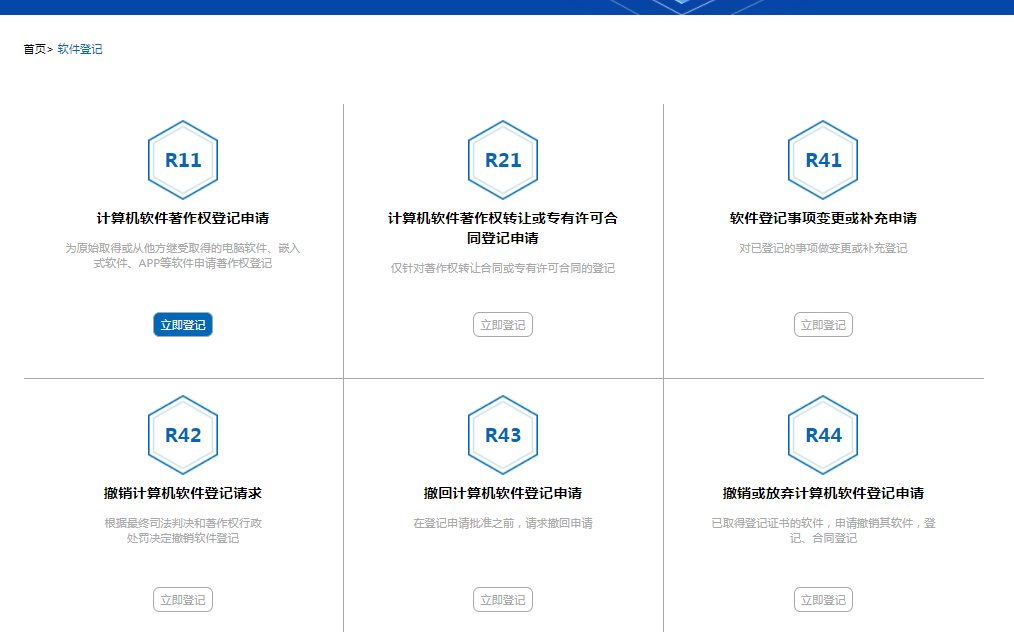Click title 撤回计算机软件登记申请
1014x632 pixels.
(503, 490)
